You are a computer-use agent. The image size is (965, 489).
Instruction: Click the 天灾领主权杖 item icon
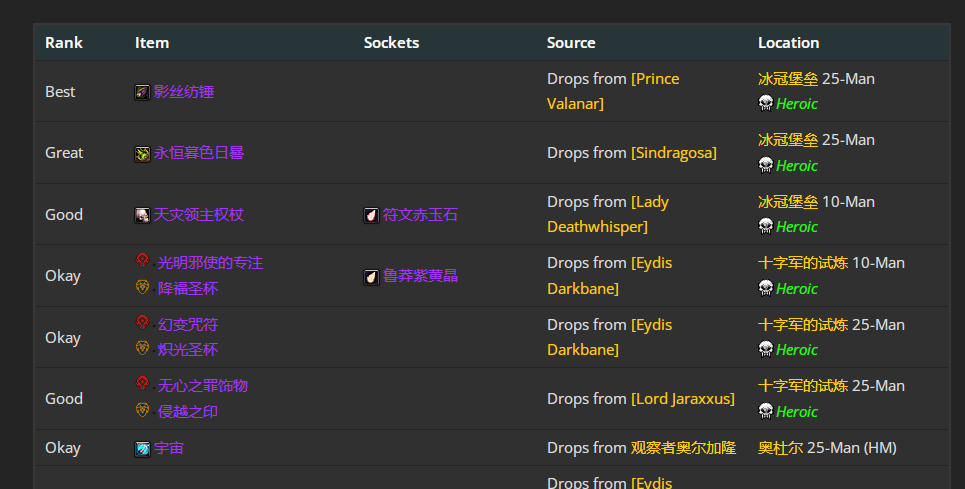point(142,215)
